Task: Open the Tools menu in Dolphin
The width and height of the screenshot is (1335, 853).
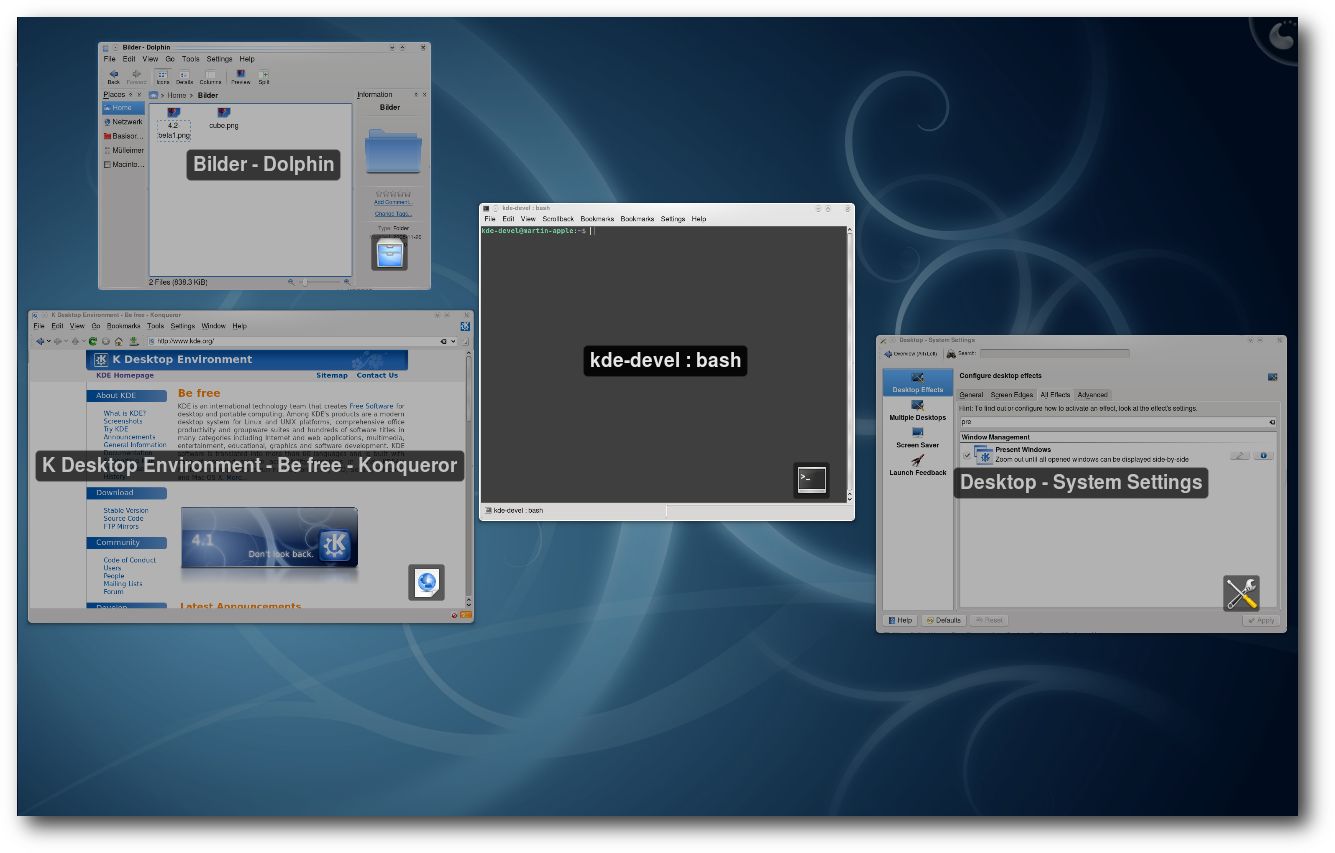Action: [x=190, y=59]
